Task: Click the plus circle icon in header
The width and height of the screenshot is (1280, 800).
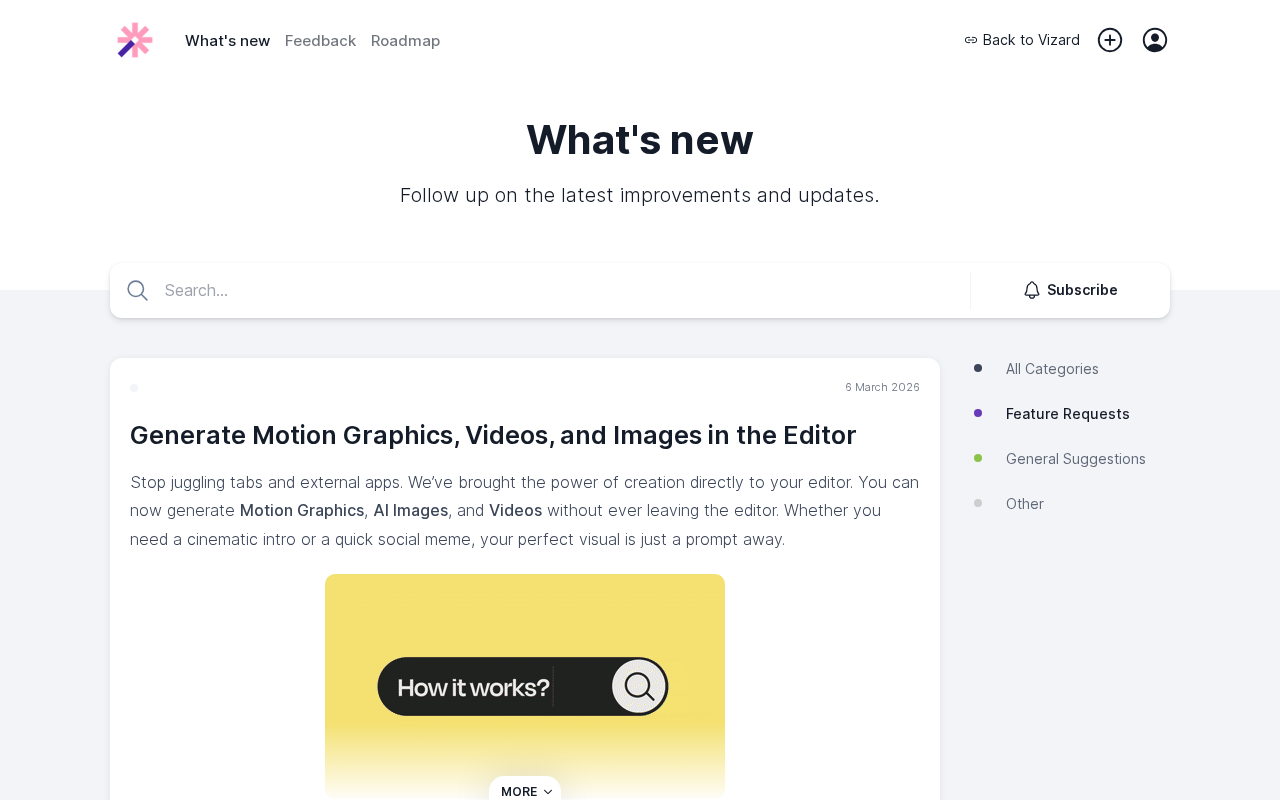Action: pos(1110,40)
